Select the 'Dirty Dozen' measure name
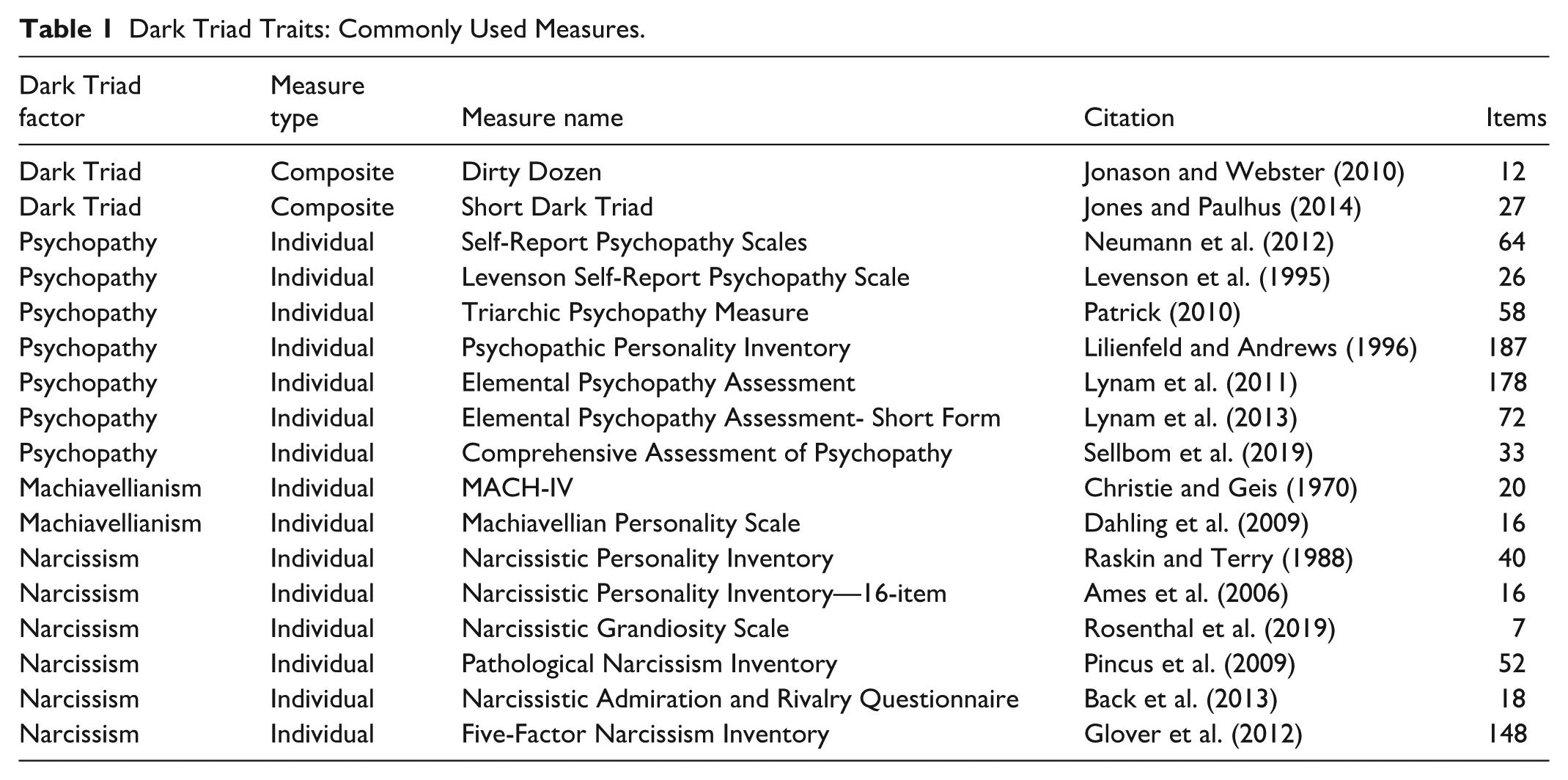Viewport: 1568px width, 780px height. coord(531,172)
